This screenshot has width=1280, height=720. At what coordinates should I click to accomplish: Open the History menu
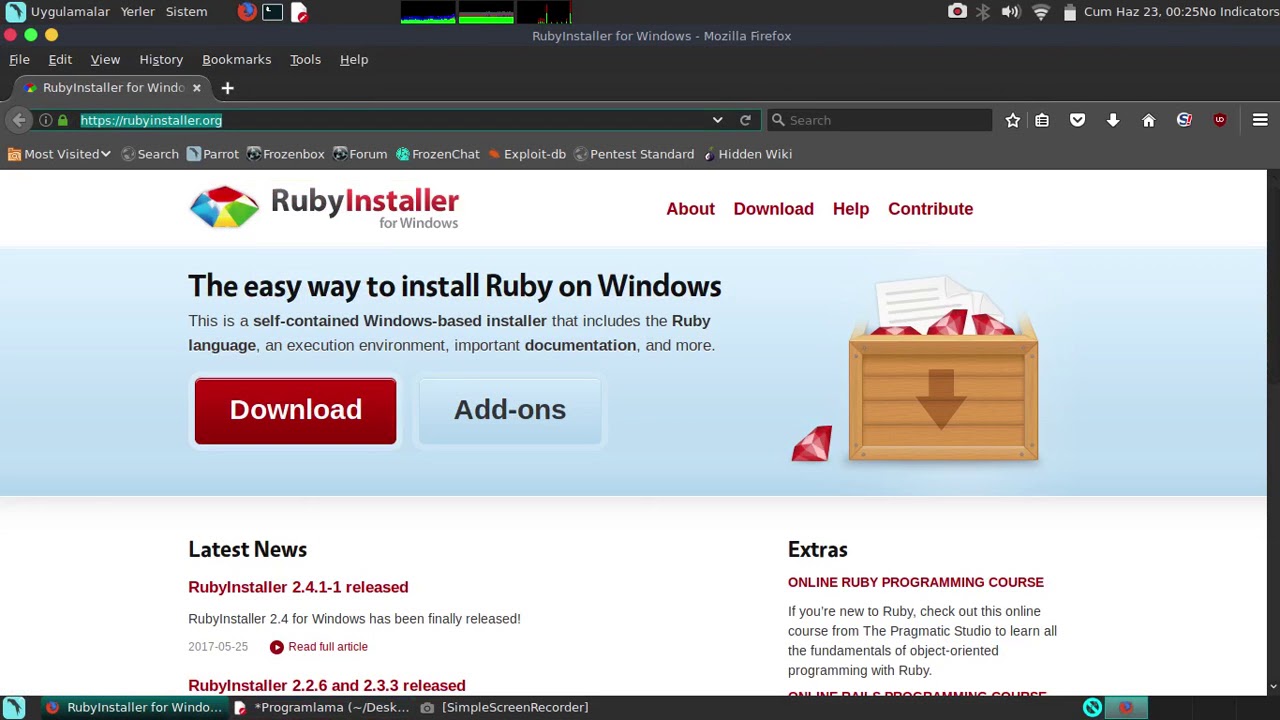click(161, 60)
